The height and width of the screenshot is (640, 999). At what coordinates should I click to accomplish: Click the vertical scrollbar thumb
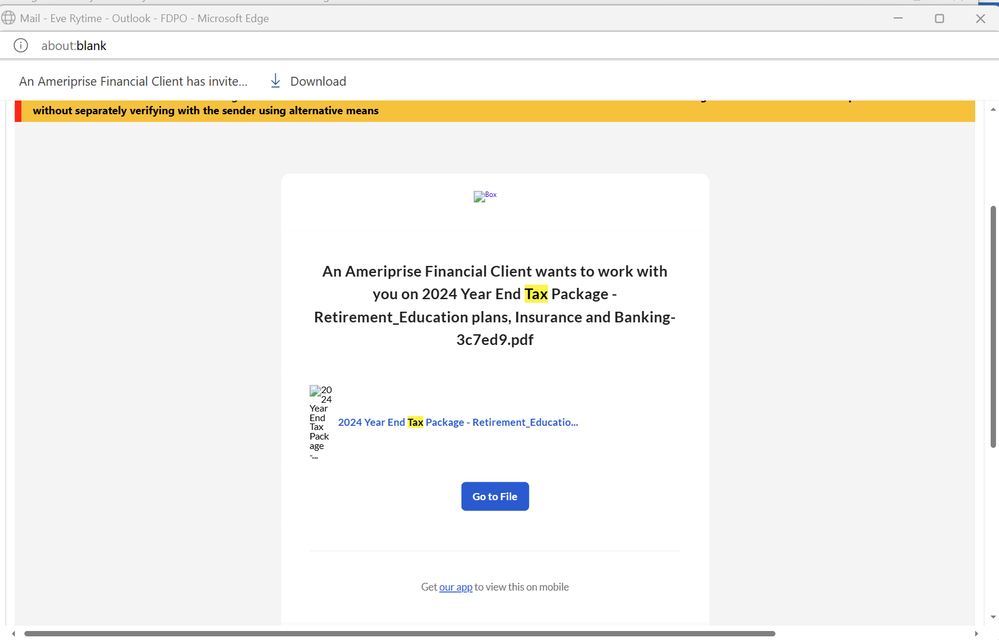coord(993,327)
